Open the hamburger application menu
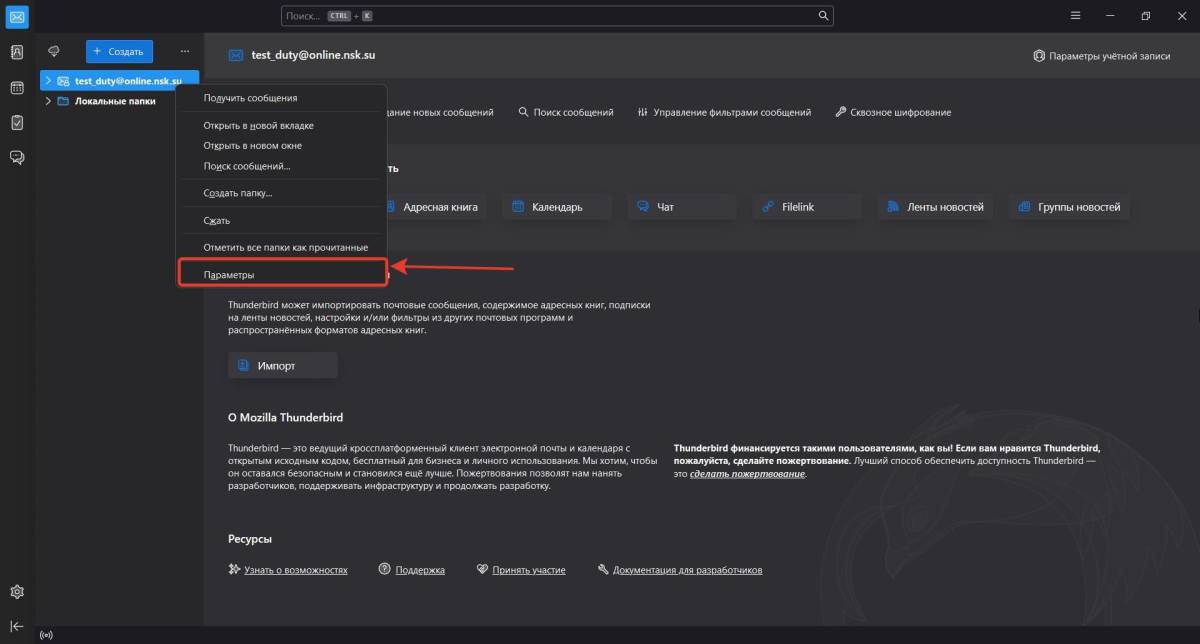This screenshot has height=644, width=1200. 1076,16
